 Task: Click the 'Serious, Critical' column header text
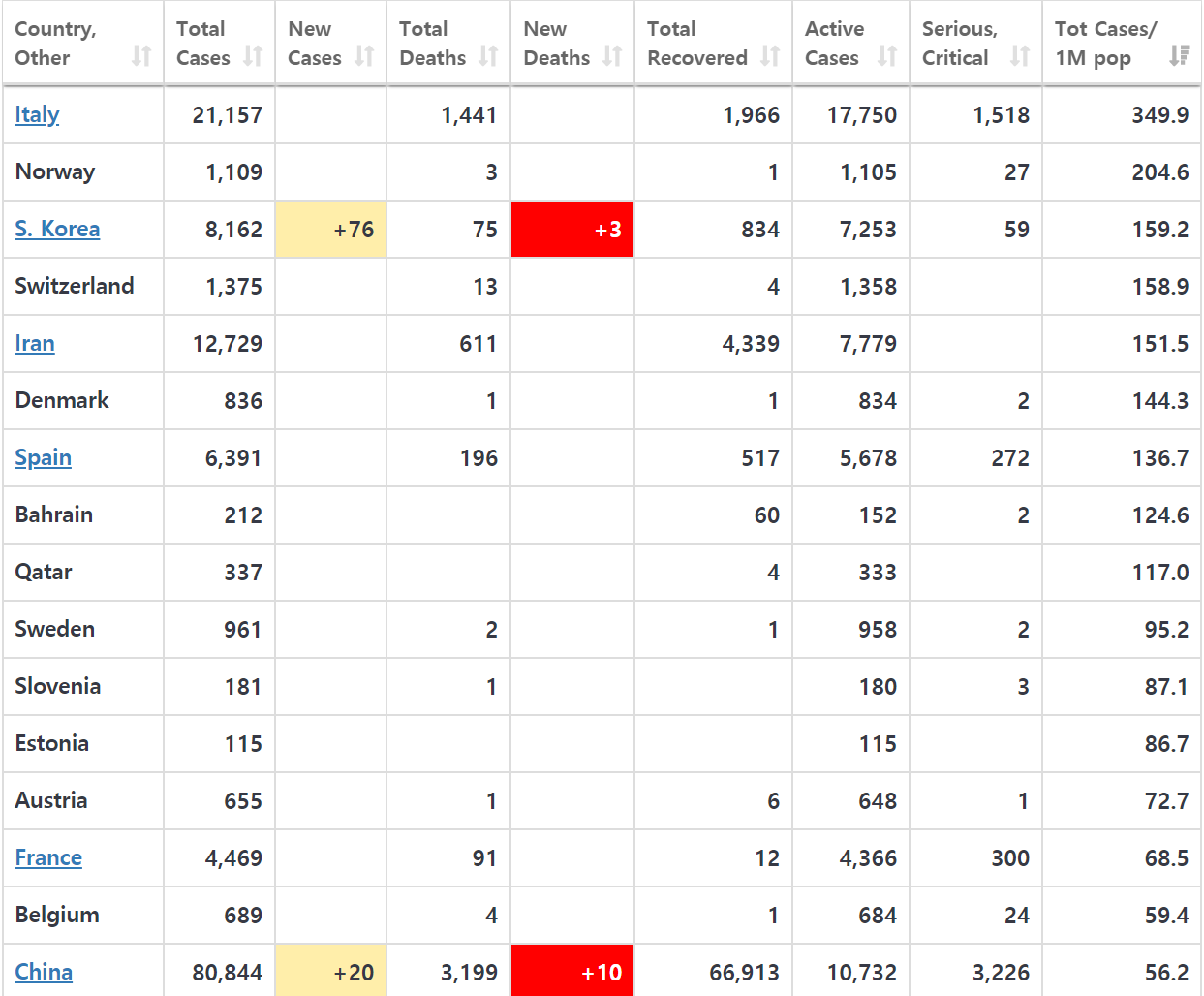pyautogui.click(x=959, y=44)
